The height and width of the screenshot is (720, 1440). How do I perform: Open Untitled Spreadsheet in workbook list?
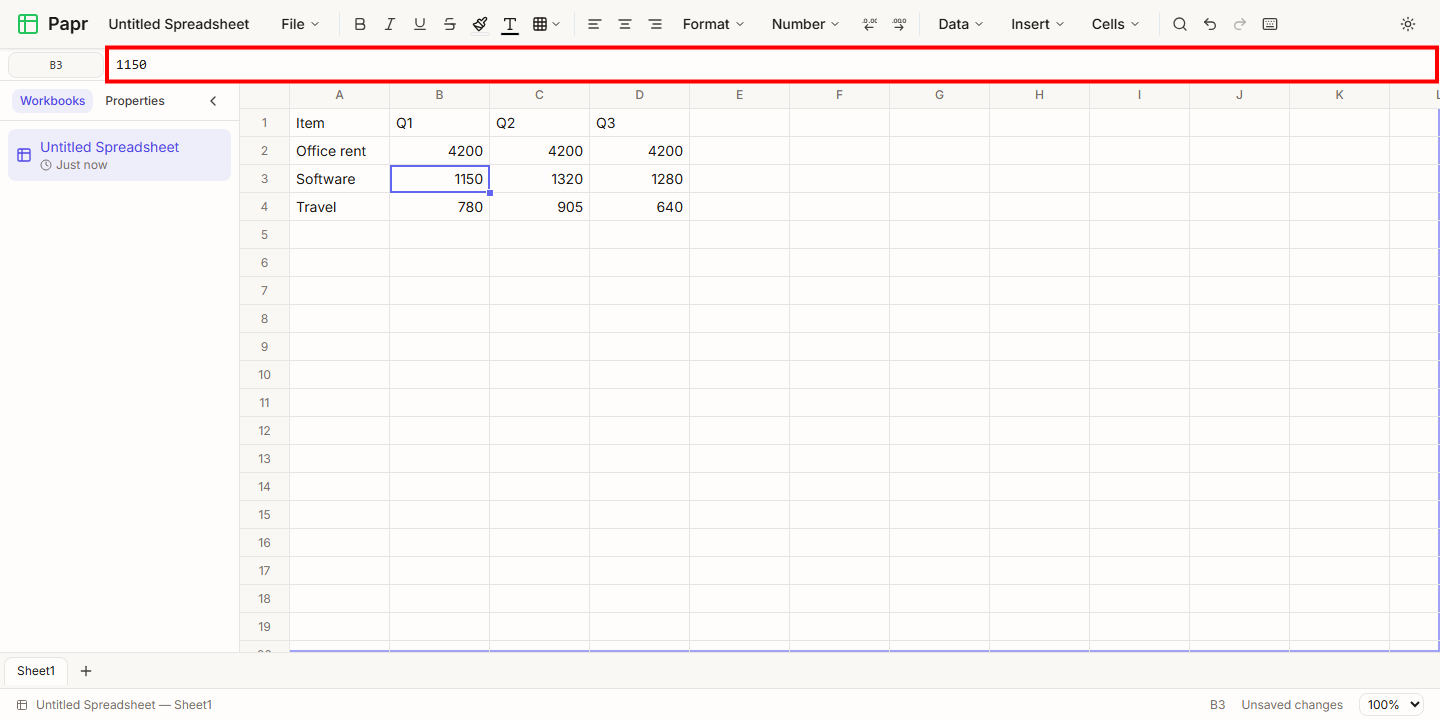(x=119, y=155)
